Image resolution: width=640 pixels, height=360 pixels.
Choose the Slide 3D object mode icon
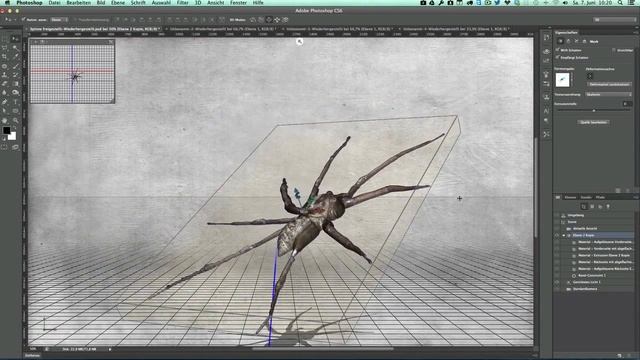click(x=277, y=19)
